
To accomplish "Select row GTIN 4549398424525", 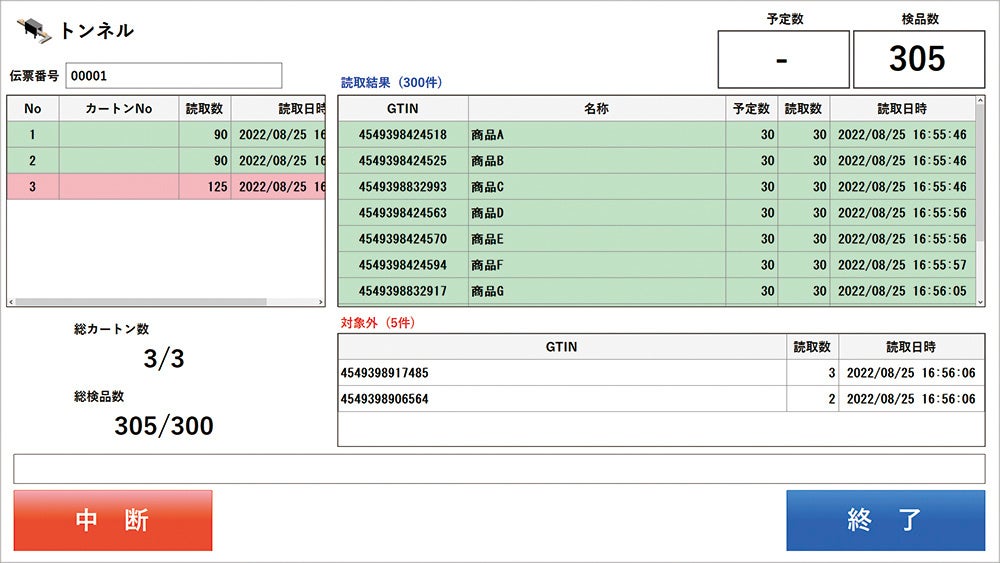I will coord(657,161).
